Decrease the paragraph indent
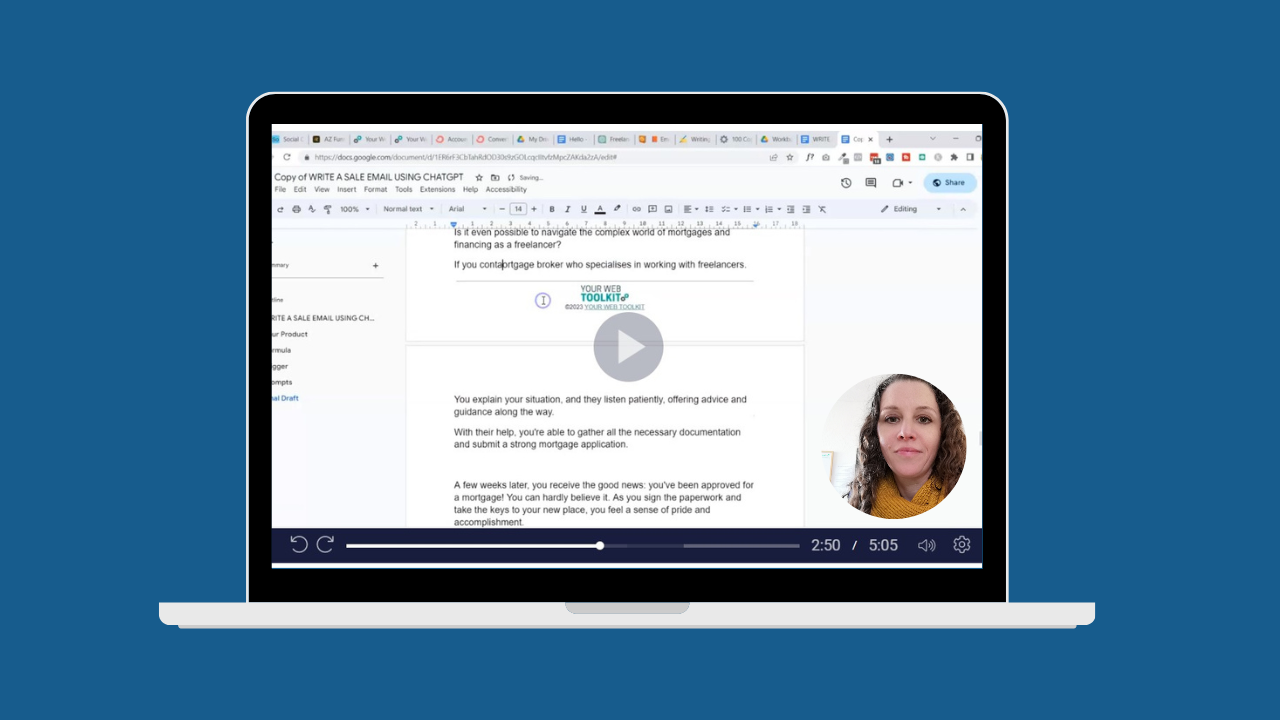 coord(790,209)
